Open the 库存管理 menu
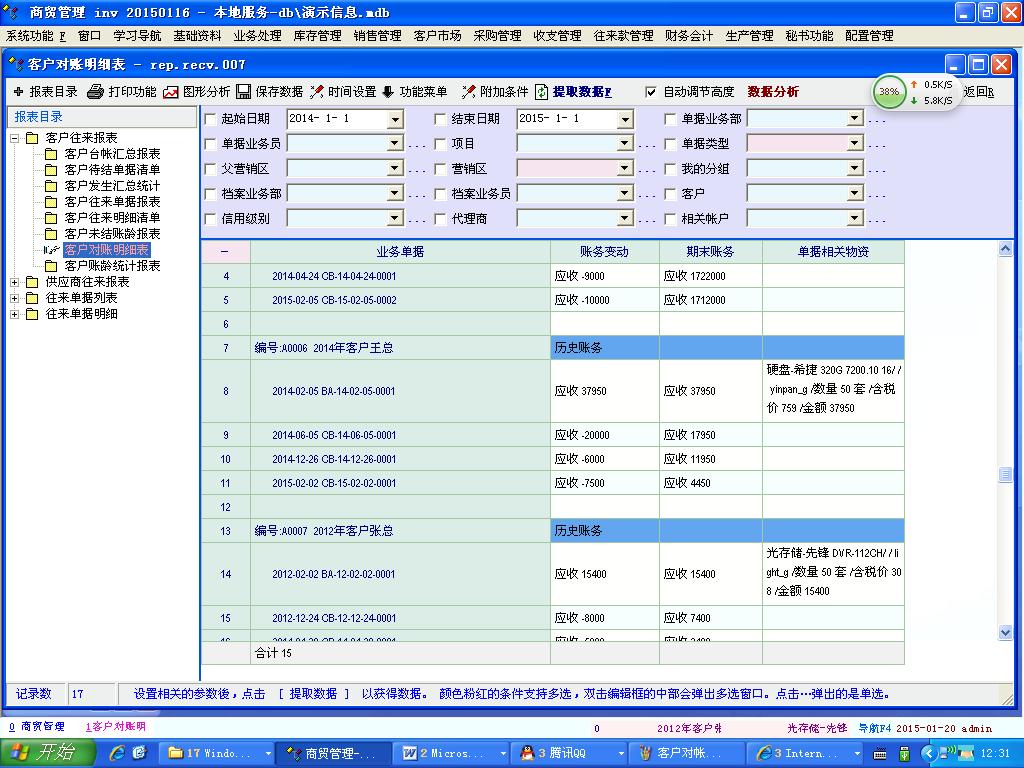The width and height of the screenshot is (1024, 768). click(x=317, y=35)
